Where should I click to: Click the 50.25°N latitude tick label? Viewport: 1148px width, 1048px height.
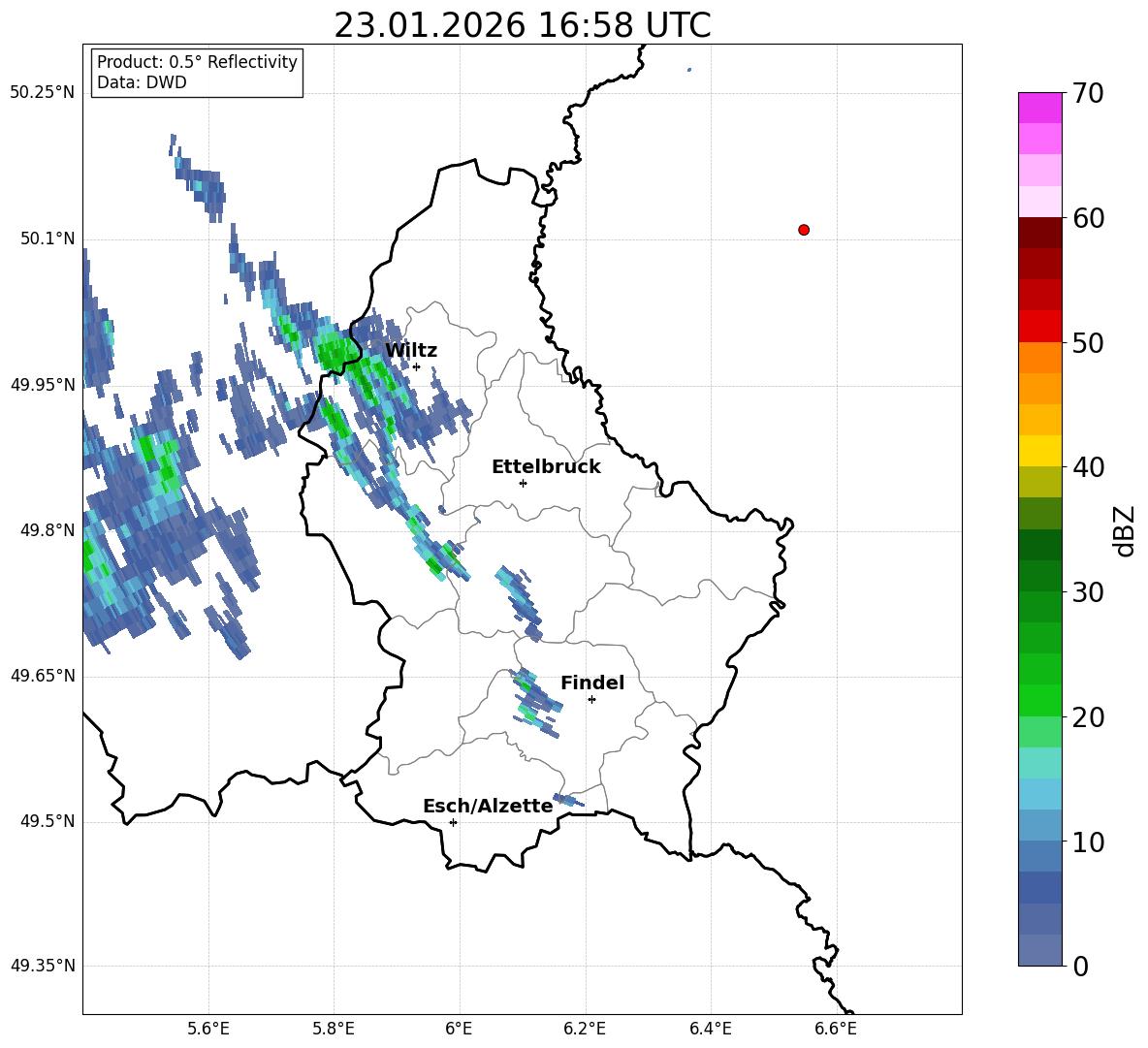click(43, 93)
